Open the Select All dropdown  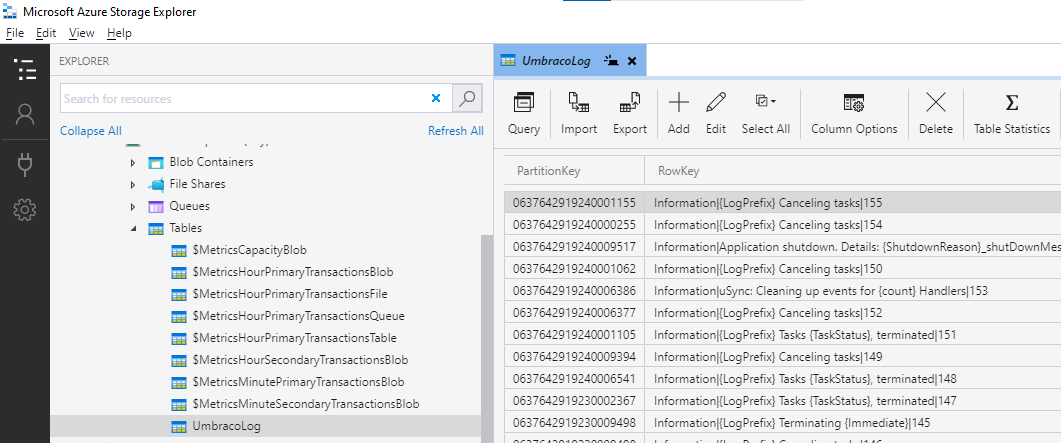[x=765, y=114]
